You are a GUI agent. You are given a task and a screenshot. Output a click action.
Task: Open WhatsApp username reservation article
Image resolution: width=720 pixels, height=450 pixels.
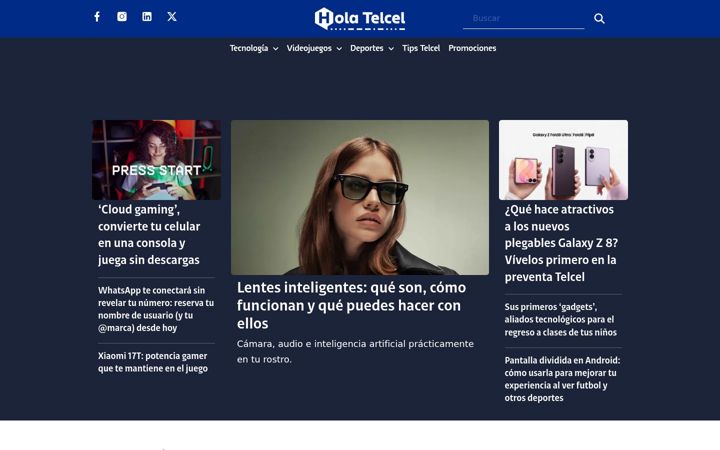156,309
